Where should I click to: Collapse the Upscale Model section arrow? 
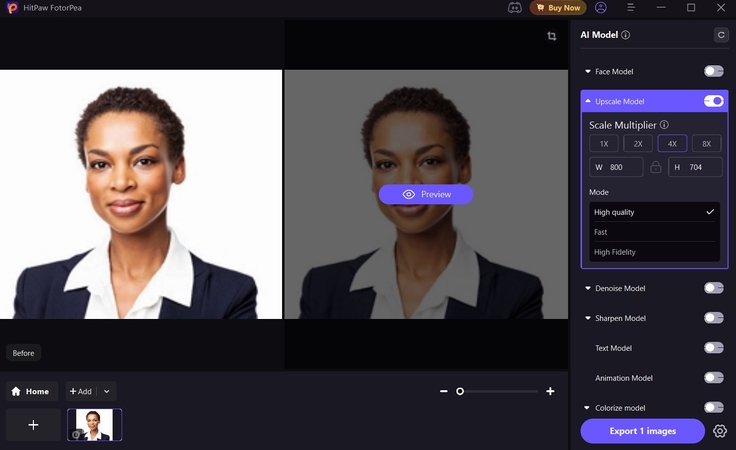click(588, 101)
